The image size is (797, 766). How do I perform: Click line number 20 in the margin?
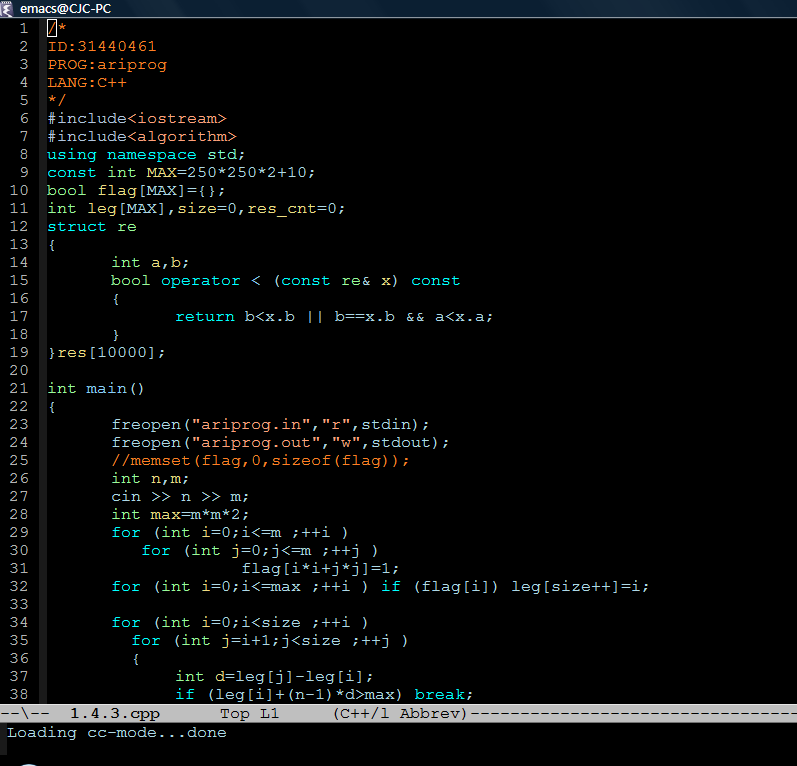click(x=19, y=371)
